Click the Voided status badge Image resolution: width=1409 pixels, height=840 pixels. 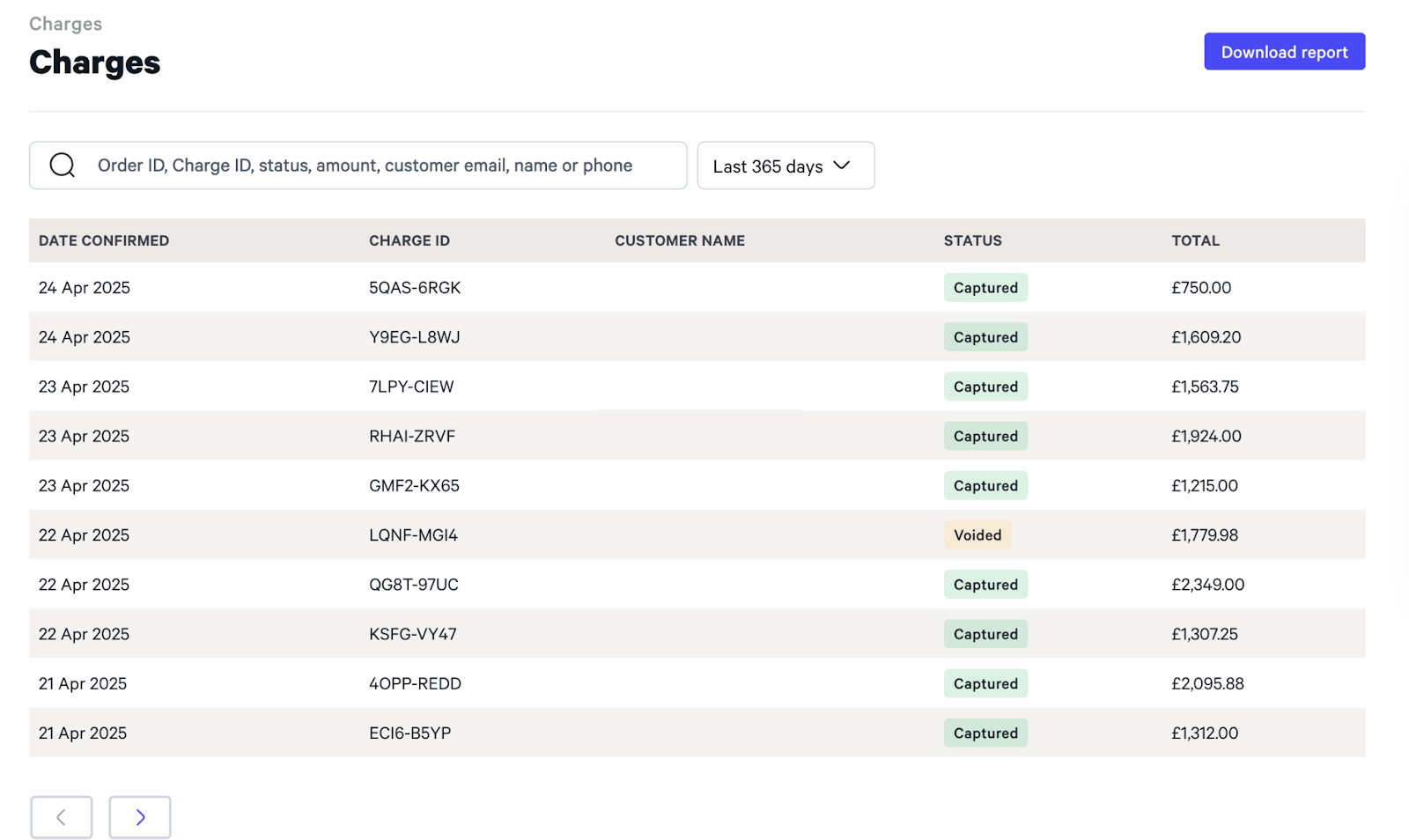point(977,534)
